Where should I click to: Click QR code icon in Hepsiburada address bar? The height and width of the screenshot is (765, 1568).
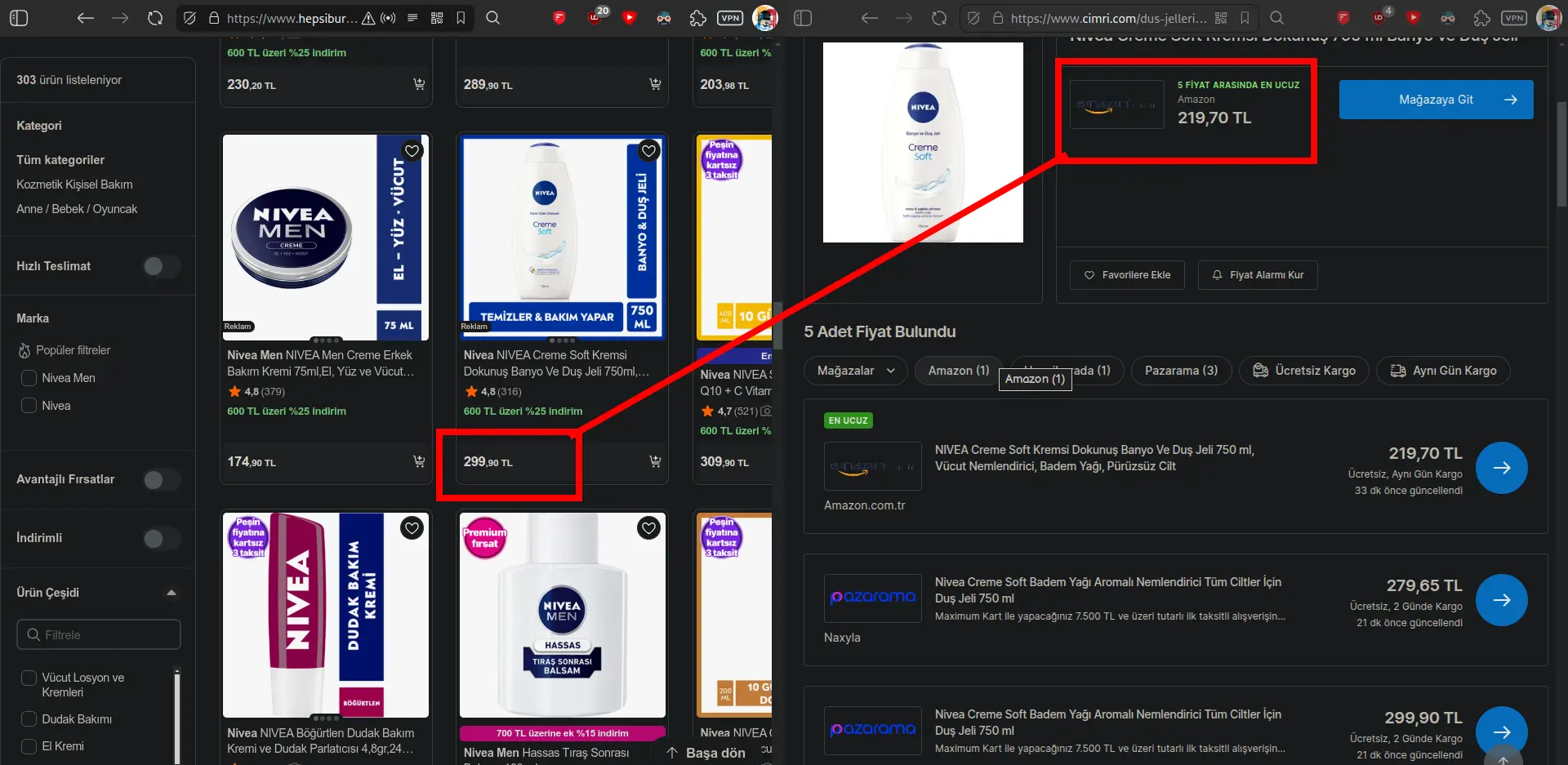click(437, 18)
